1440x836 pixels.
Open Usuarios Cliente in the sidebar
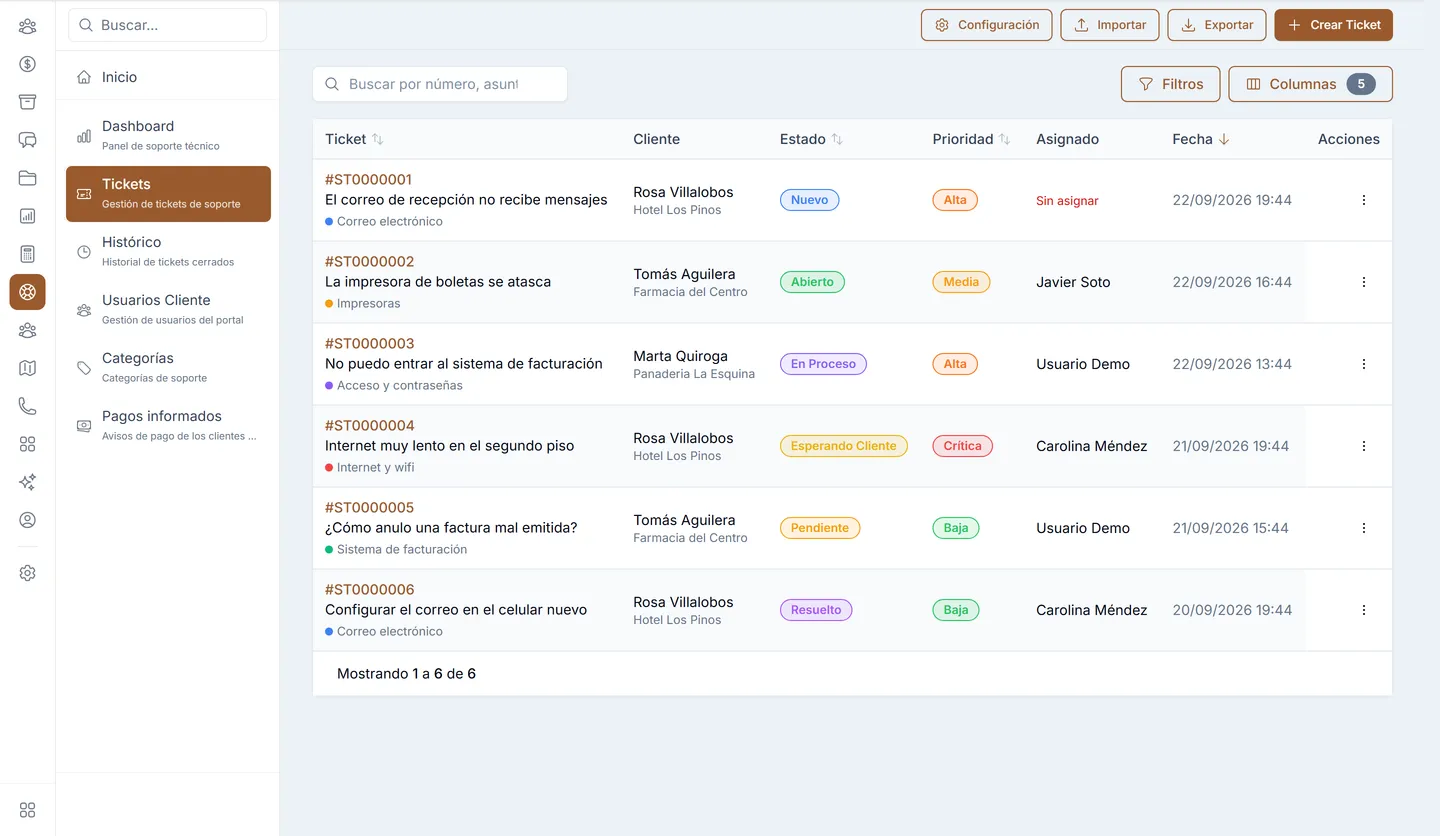pyautogui.click(x=168, y=309)
